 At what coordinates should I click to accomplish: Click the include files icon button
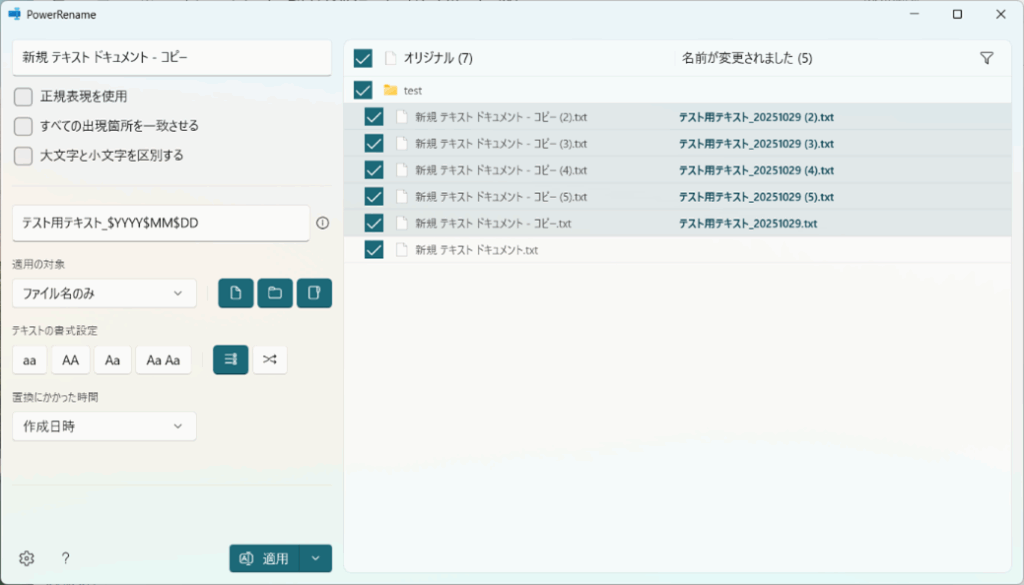(x=236, y=293)
